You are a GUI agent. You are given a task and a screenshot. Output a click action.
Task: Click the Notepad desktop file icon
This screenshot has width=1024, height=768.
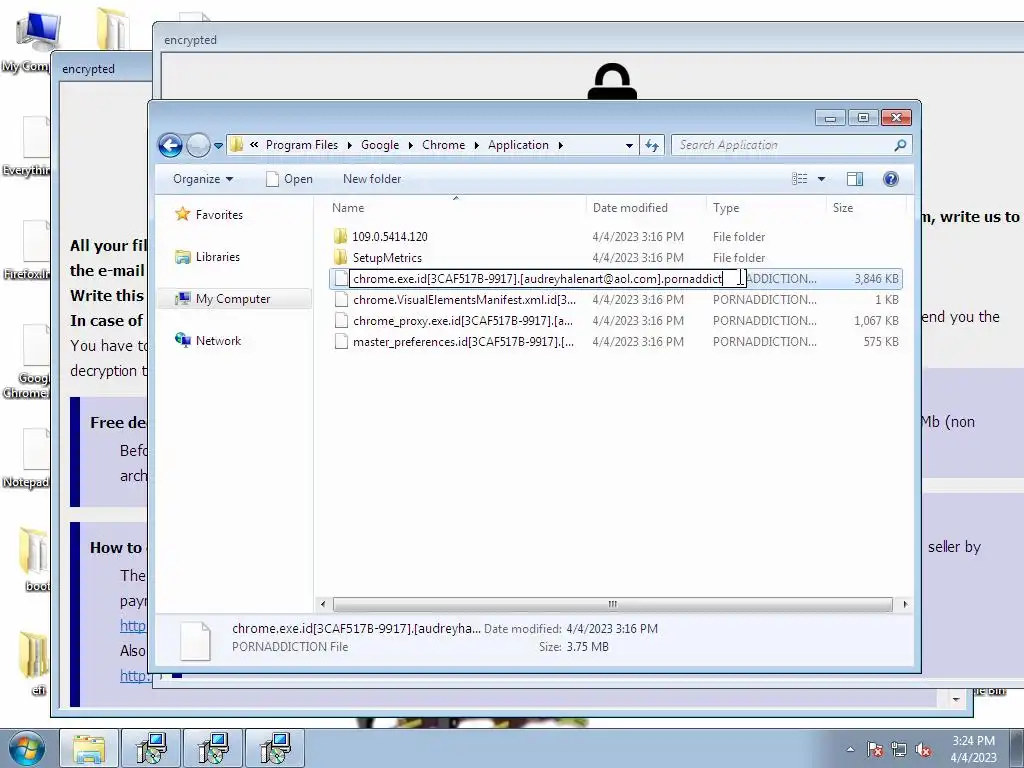point(26,458)
